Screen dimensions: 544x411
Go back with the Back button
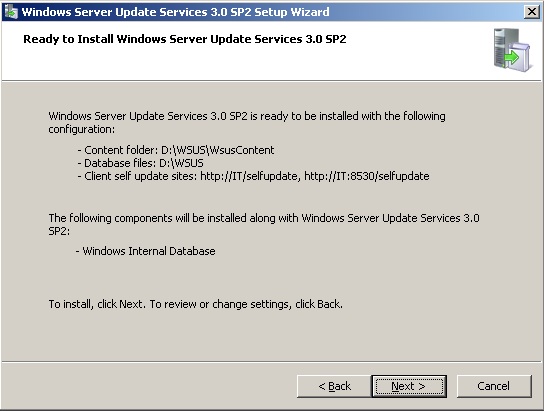point(334,386)
